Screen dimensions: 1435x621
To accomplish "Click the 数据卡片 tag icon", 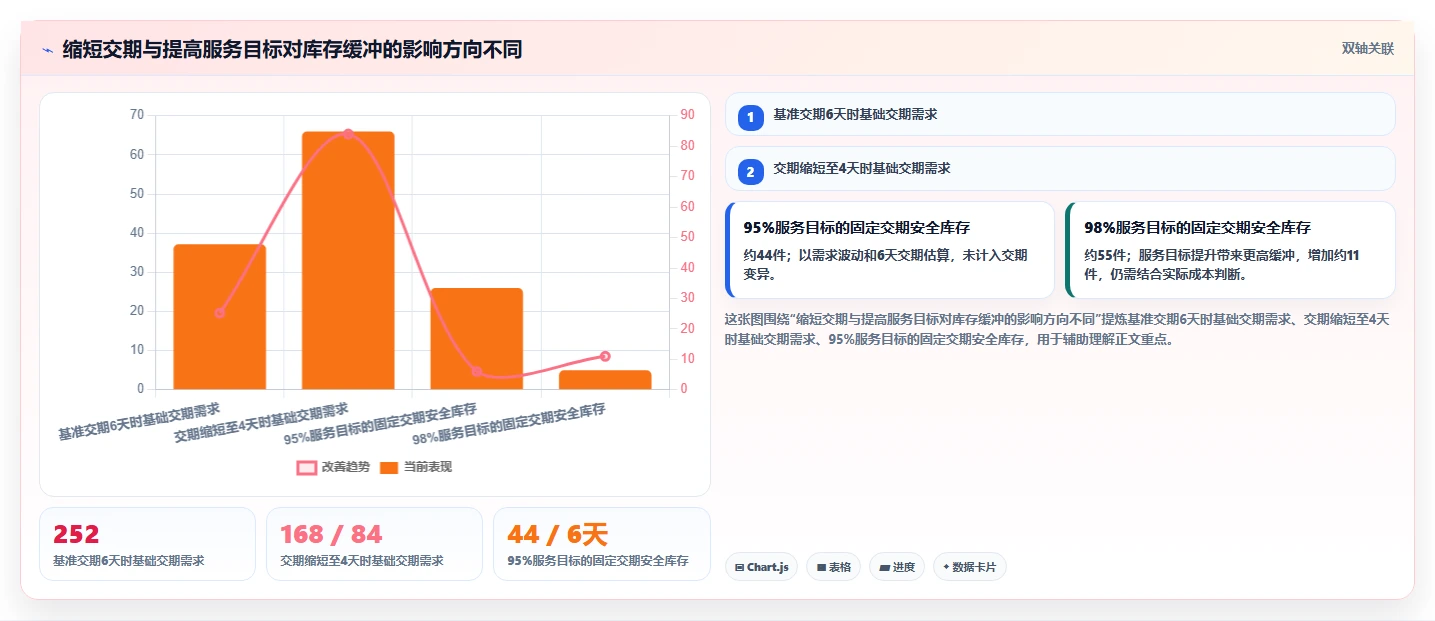I will tap(946, 567).
